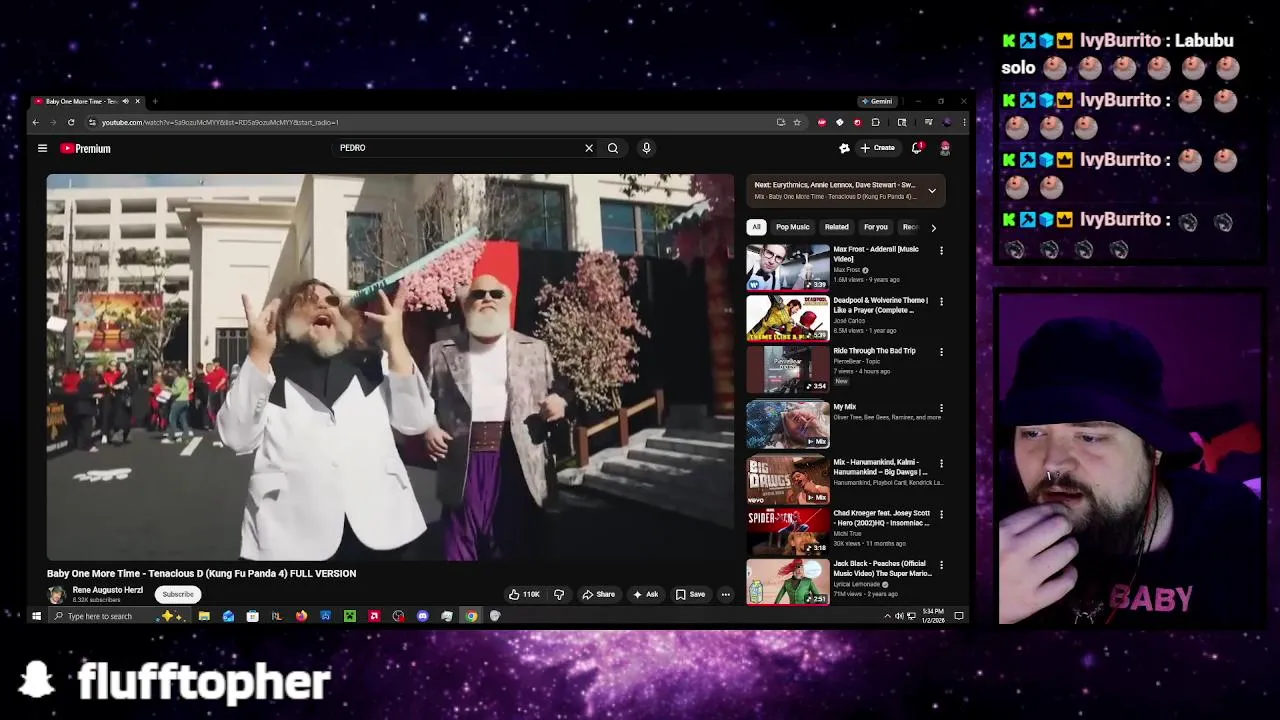This screenshot has height=720, width=1280.
Task: Open Ride Through The Bad Trip thumbnail
Action: (x=788, y=369)
